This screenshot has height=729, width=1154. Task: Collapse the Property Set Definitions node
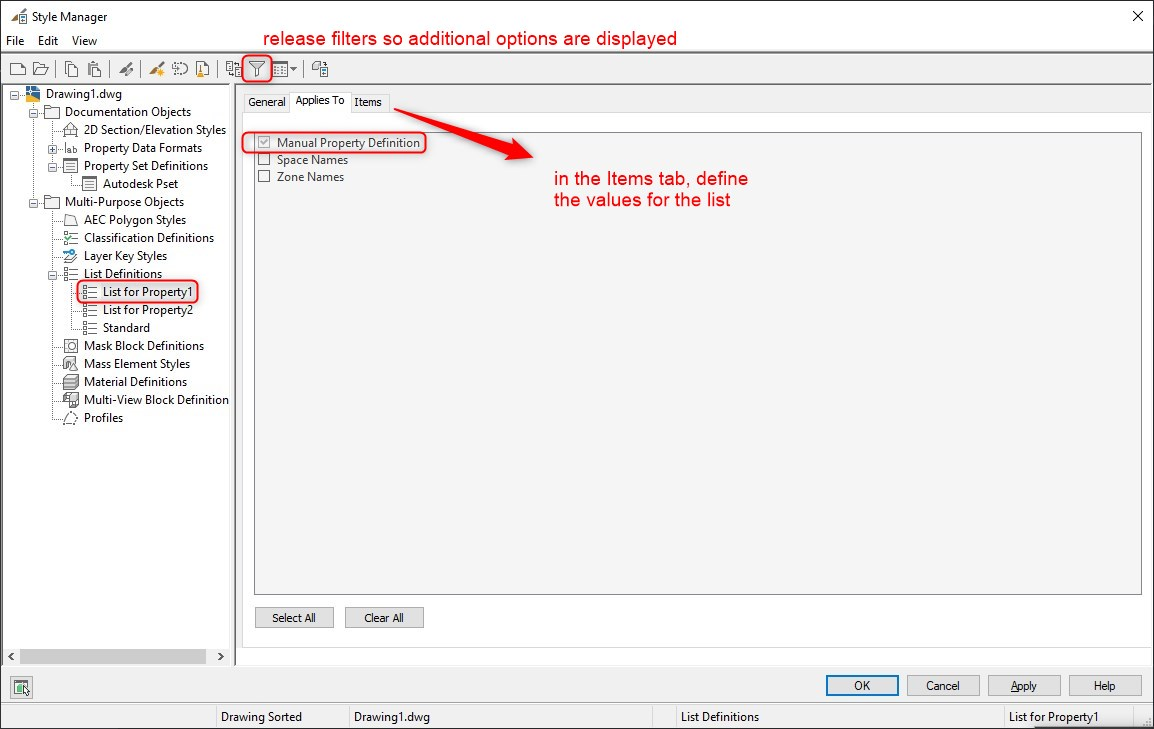pos(52,167)
